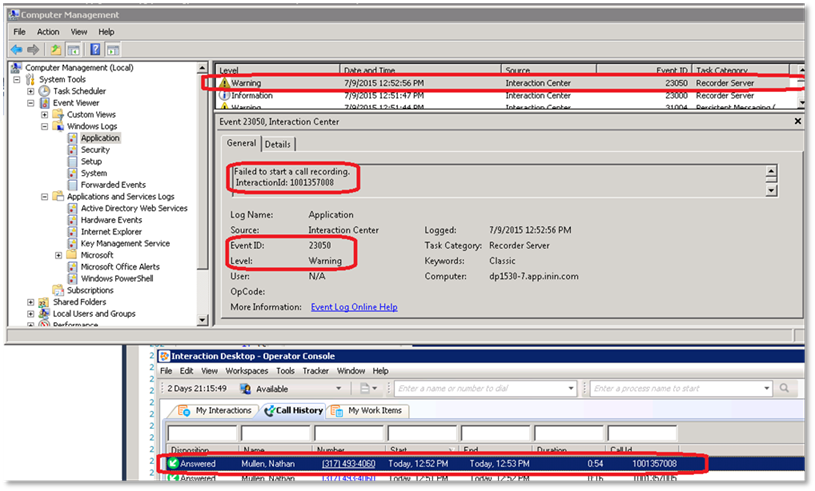Open the Available status dropdown
Viewport: 815px width, 491px height.
[x=338, y=388]
